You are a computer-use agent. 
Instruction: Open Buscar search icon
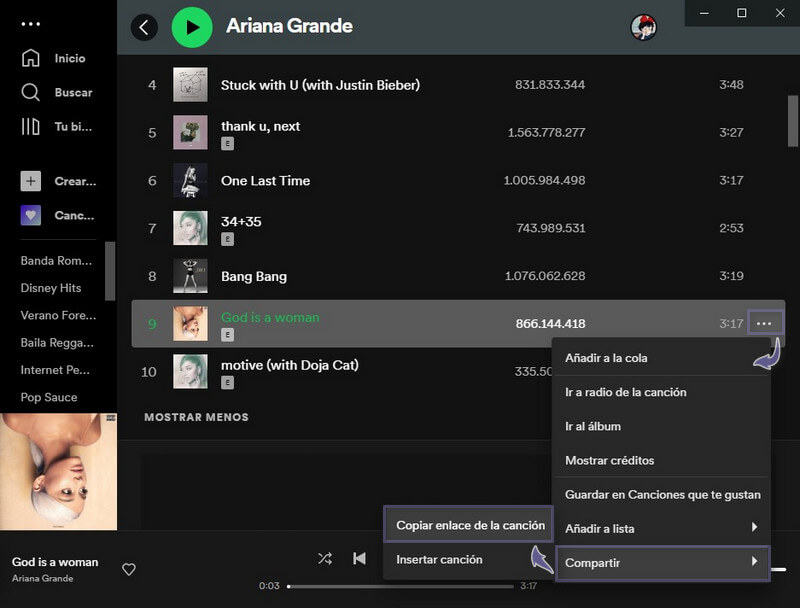point(31,92)
